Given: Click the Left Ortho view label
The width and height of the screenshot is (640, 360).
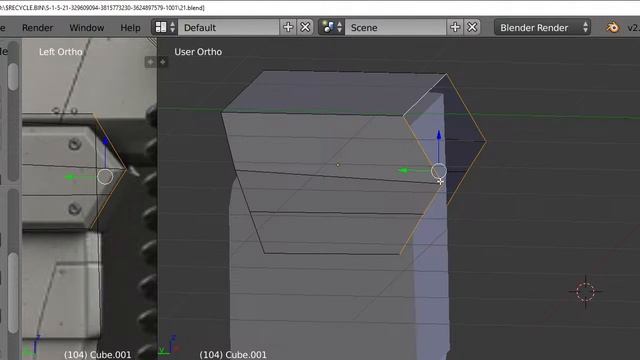Looking at the screenshot, I should pyautogui.click(x=60, y=52).
